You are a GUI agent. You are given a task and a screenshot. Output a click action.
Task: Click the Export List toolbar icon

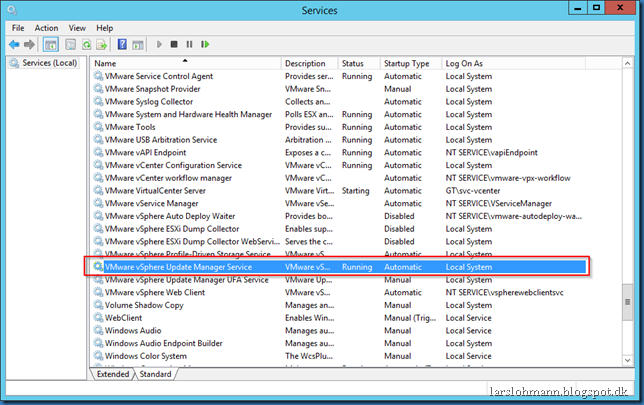tap(101, 44)
